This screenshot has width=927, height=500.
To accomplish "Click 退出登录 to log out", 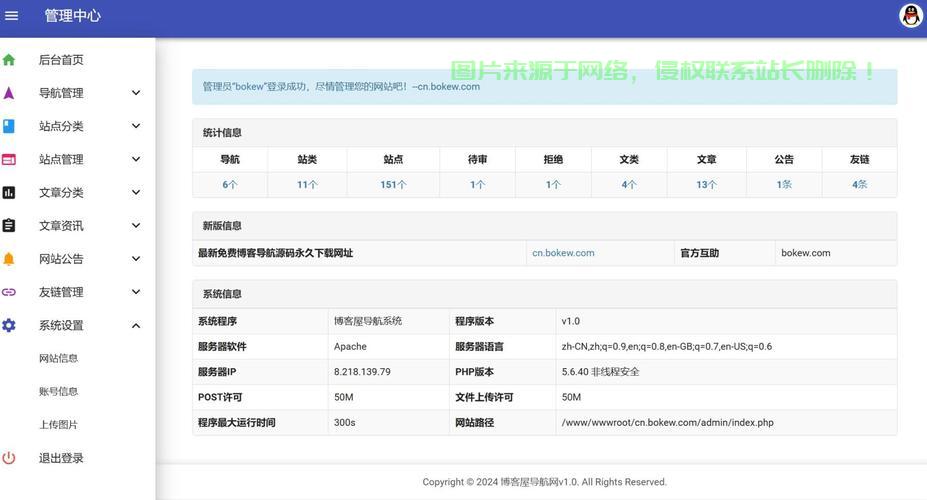I will [61, 457].
